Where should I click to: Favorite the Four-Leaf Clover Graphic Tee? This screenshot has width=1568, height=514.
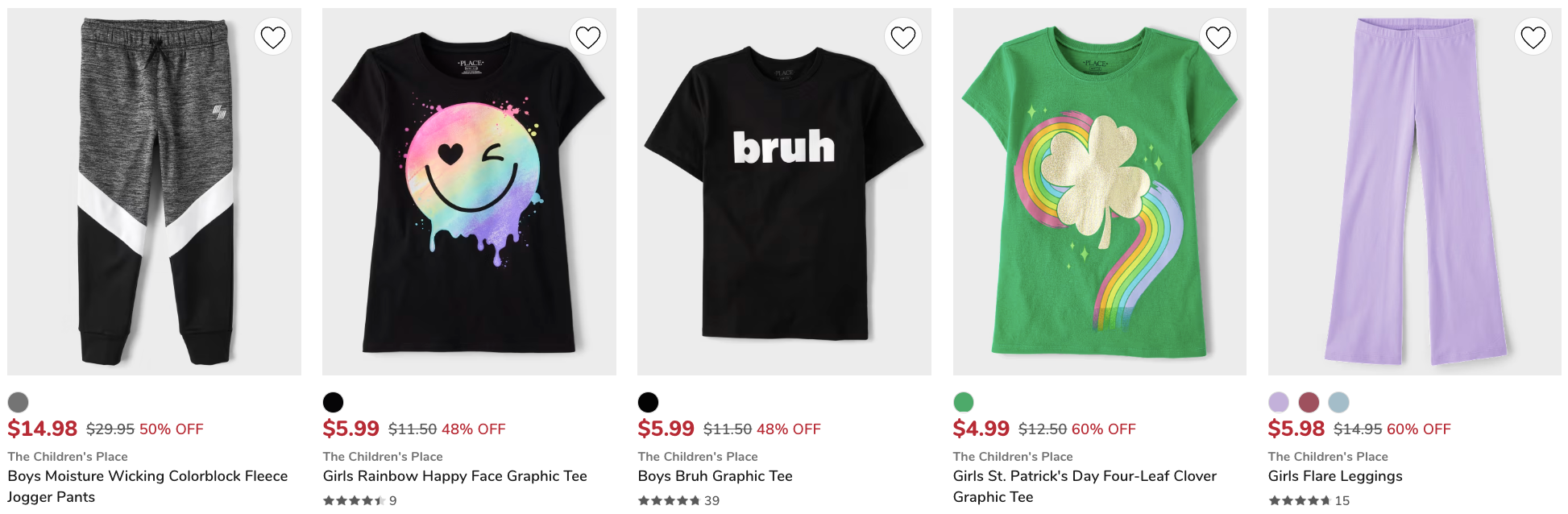pos(1218,37)
